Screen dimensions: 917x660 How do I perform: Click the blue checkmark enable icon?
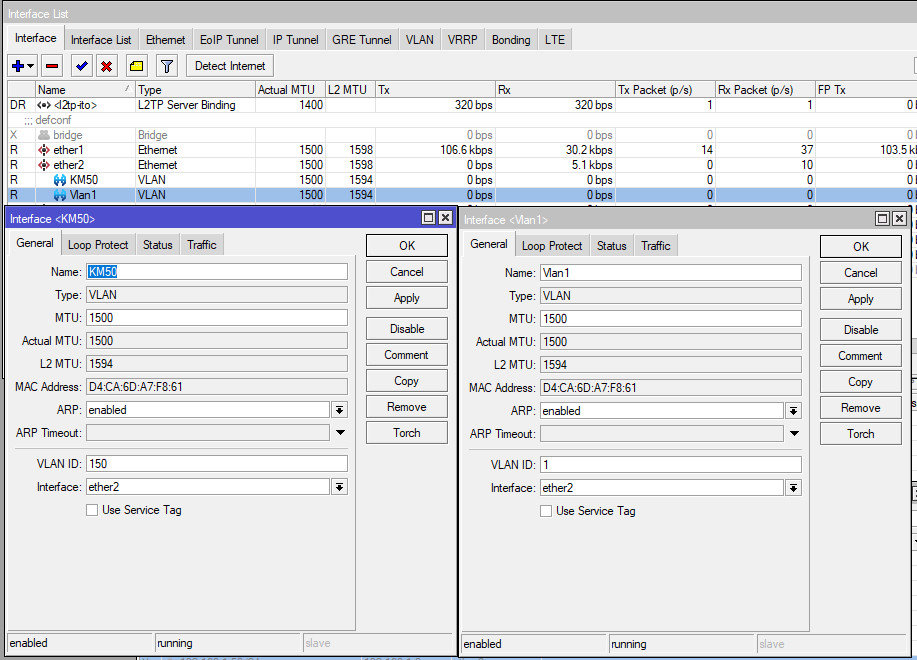(82, 66)
